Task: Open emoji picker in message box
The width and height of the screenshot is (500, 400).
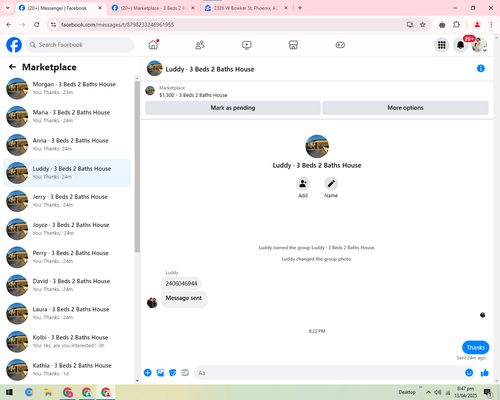Action: (x=469, y=373)
